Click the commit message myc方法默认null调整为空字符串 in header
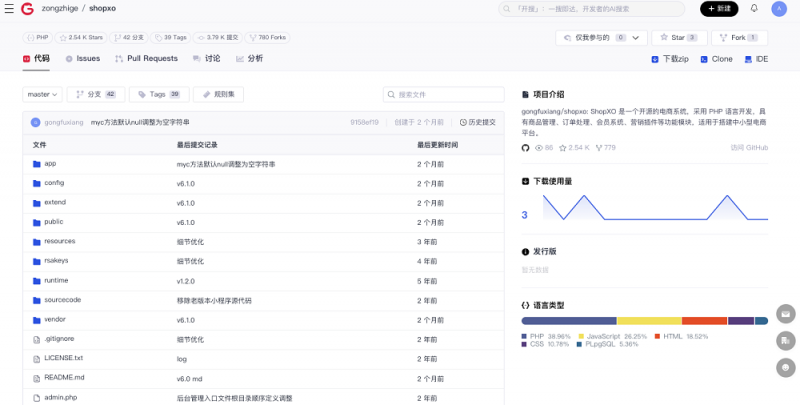The width and height of the screenshot is (800, 405). [x=140, y=122]
